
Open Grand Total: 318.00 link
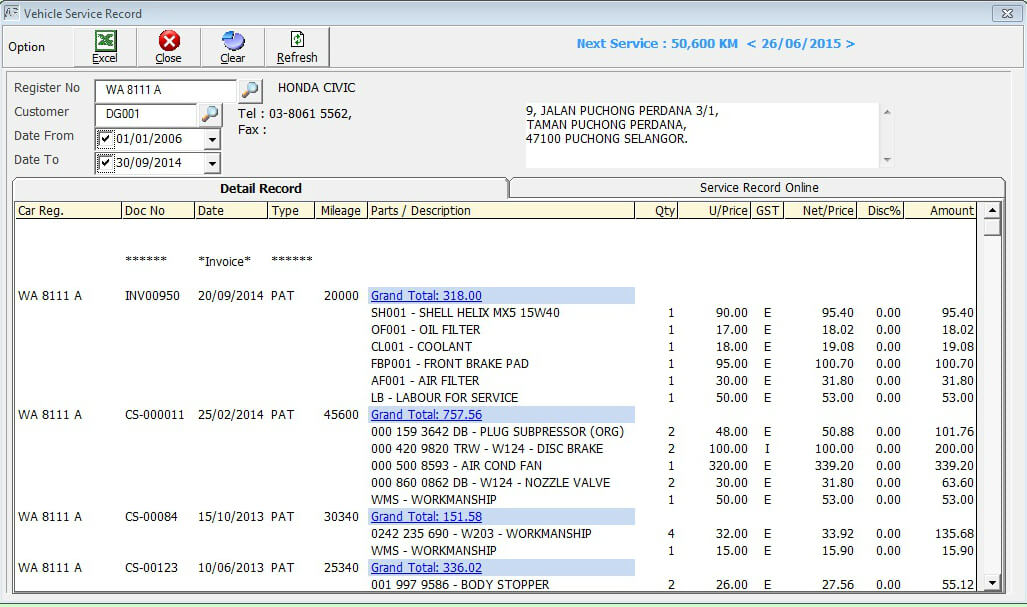tap(426, 296)
